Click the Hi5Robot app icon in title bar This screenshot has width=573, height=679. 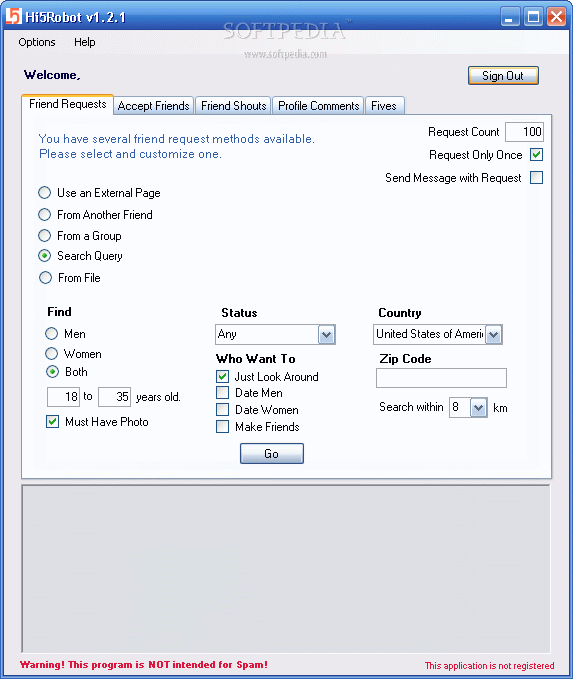(x=13, y=16)
